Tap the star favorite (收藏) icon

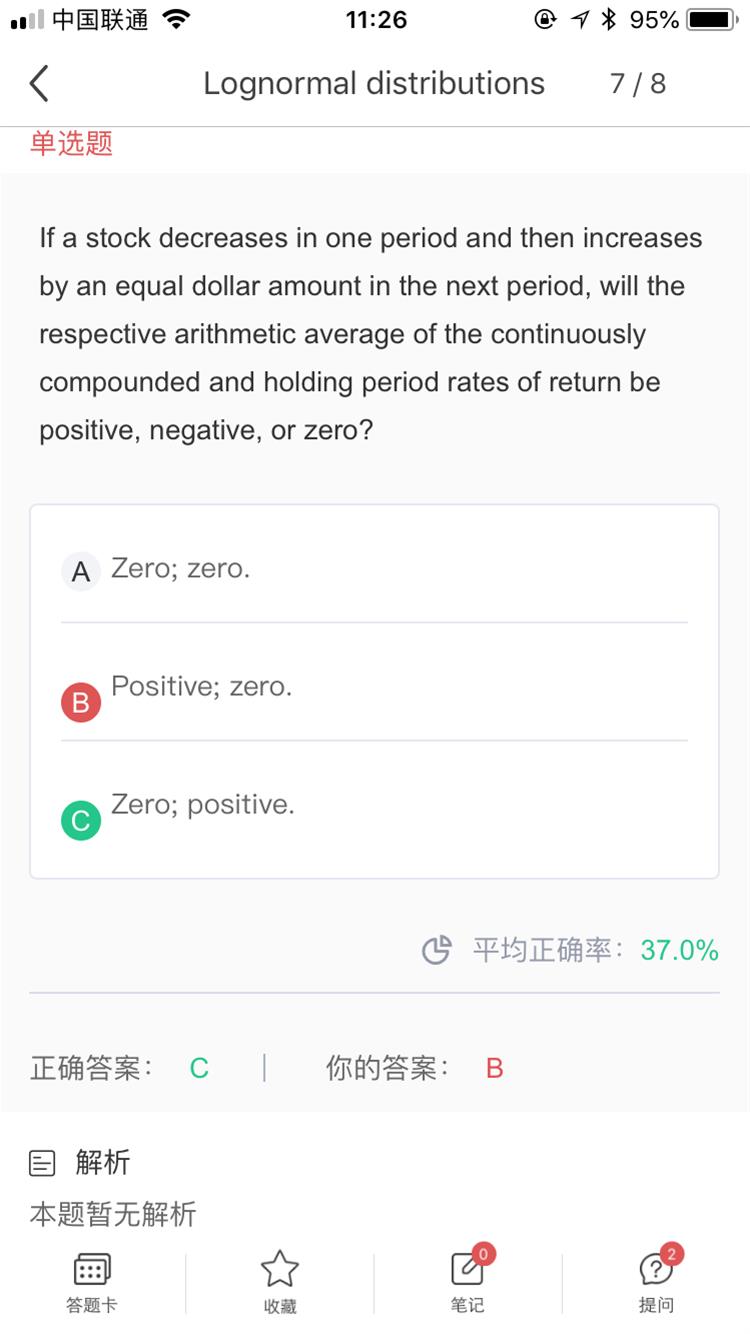pyautogui.click(x=279, y=1270)
